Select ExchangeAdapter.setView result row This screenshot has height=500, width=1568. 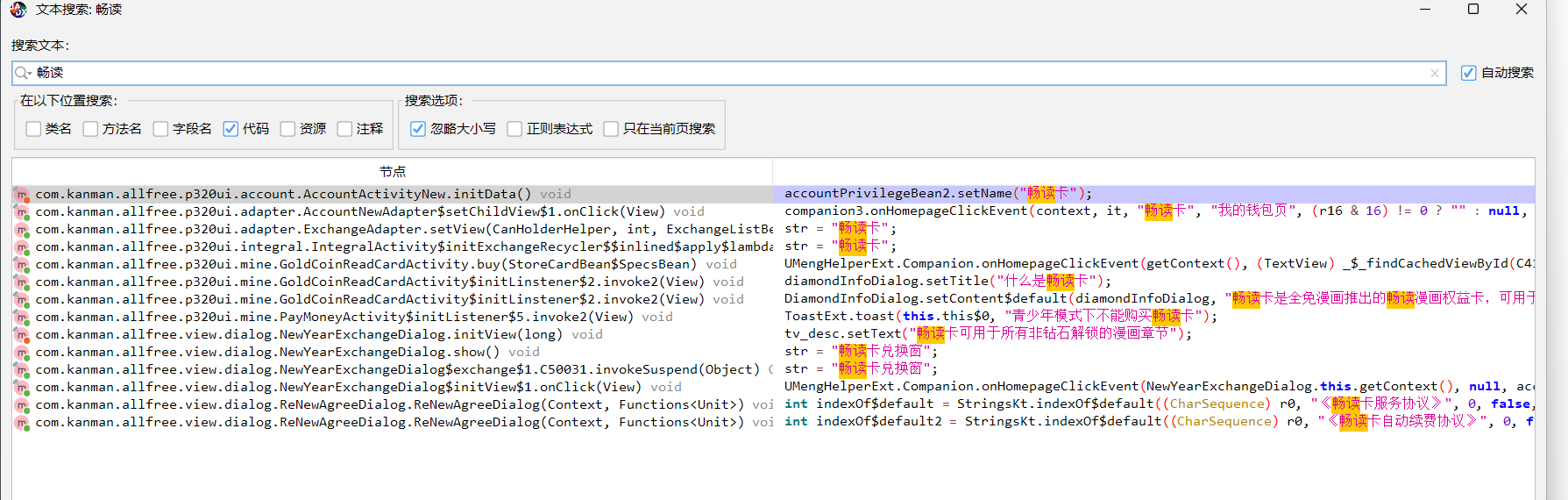[x=393, y=229]
